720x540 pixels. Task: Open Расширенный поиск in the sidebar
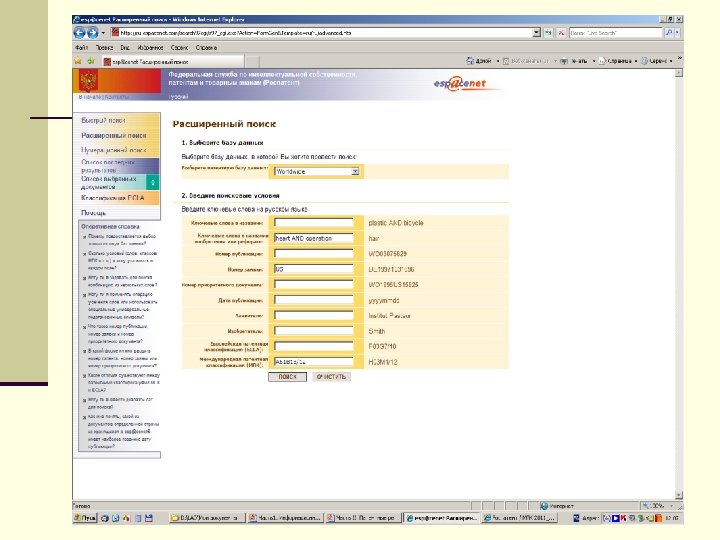coord(113,135)
